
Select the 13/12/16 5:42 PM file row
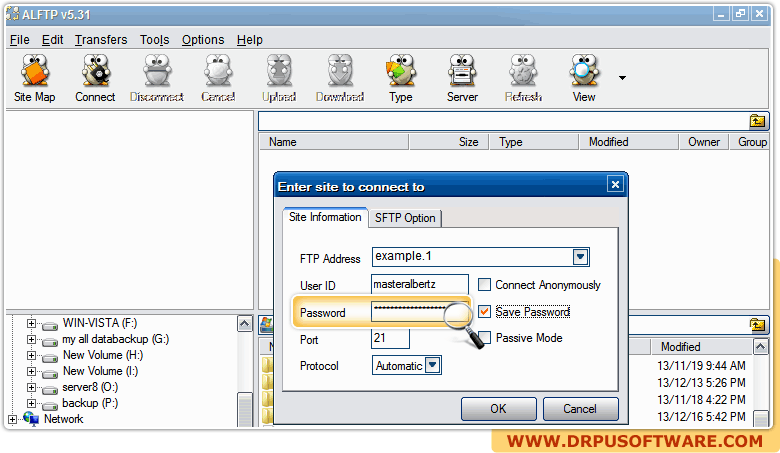[701, 417]
